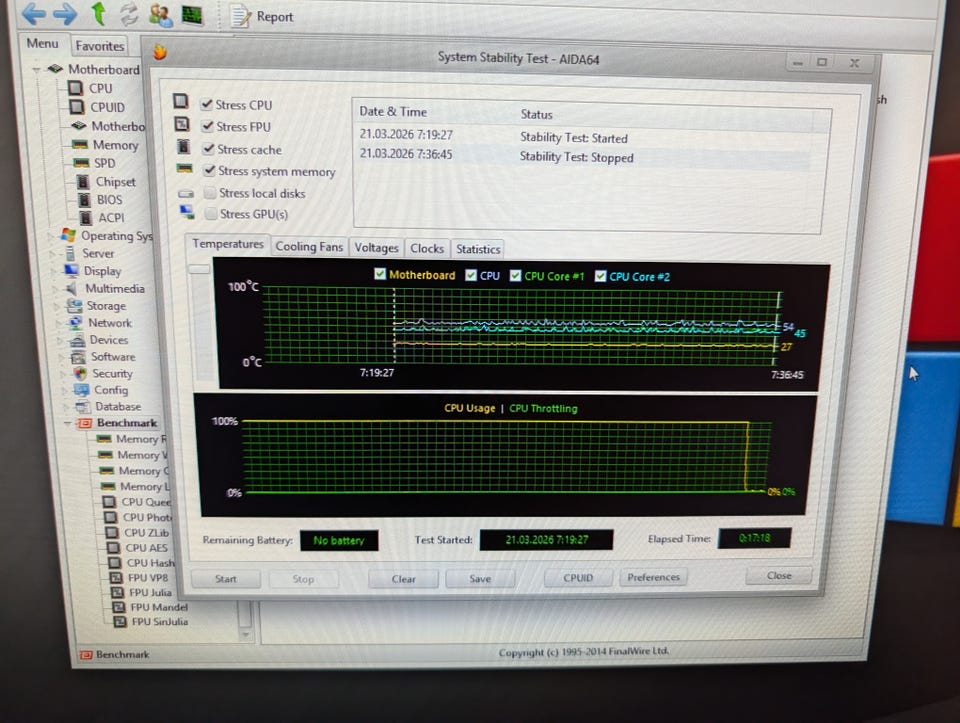Select the Chipset tree icon
Viewport: 960px width, 723px height.
pyautogui.click(x=83, y=182)
